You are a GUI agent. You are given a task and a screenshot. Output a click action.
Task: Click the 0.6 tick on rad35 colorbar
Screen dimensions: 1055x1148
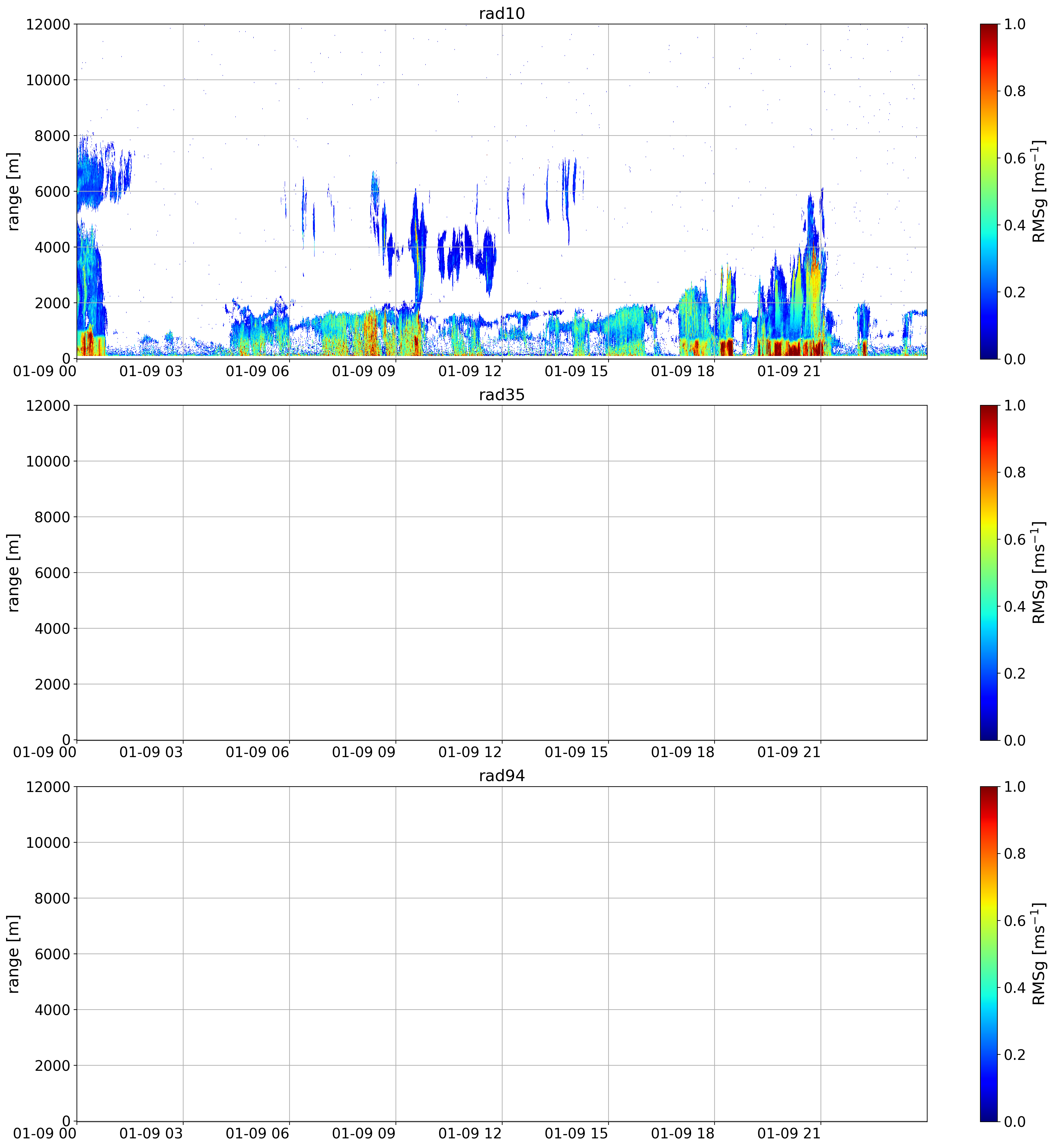pos(1015,539)
